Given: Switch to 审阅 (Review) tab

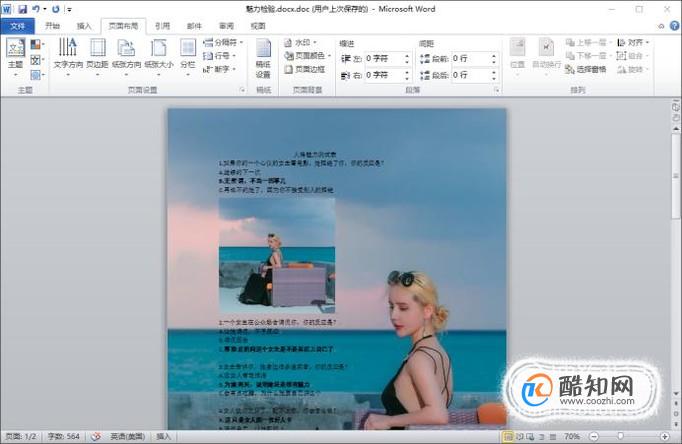Looking at the screenshot, I should tap(226, 26).
